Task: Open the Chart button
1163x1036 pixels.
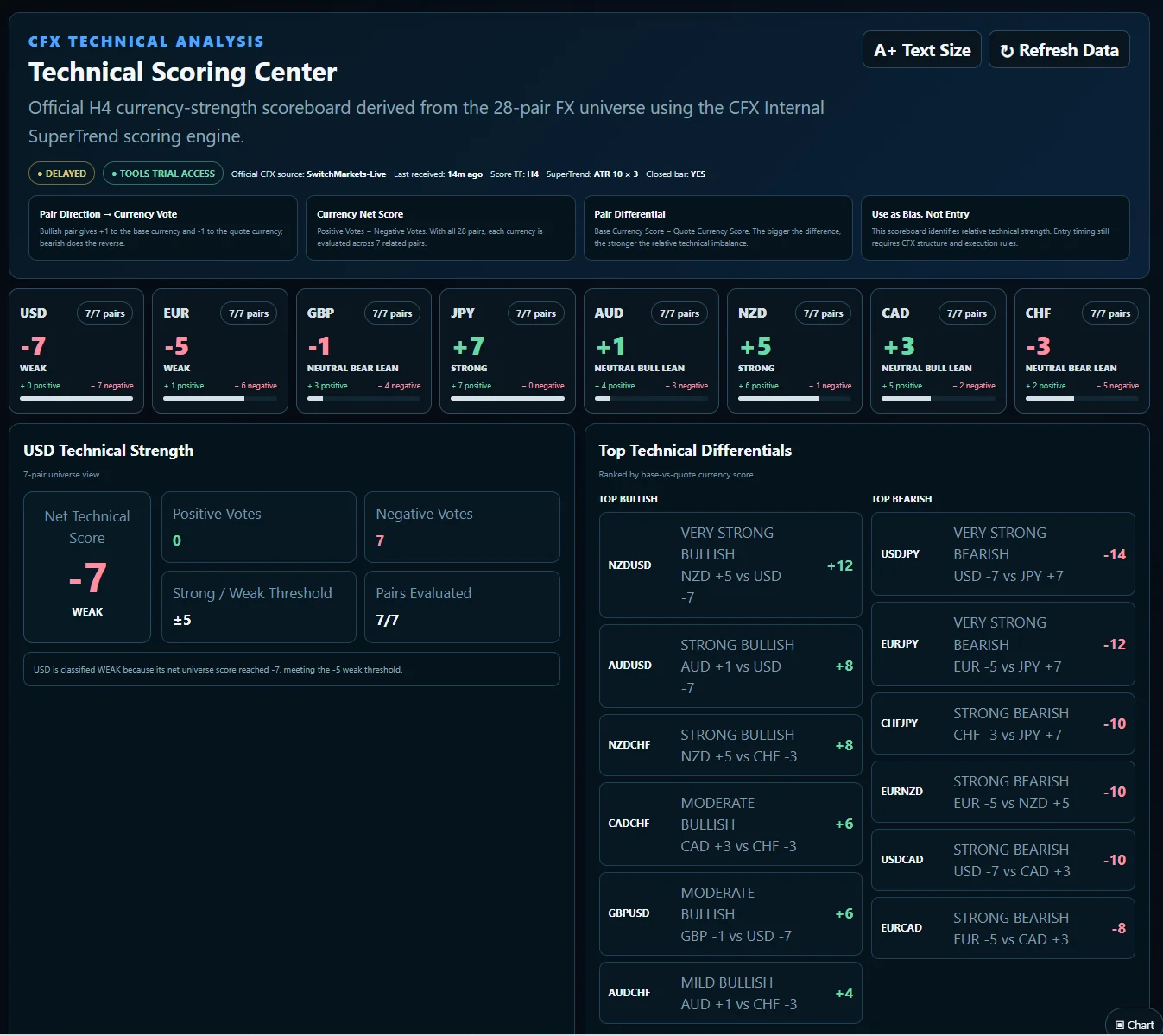Action: [x=1135, y=1025]
